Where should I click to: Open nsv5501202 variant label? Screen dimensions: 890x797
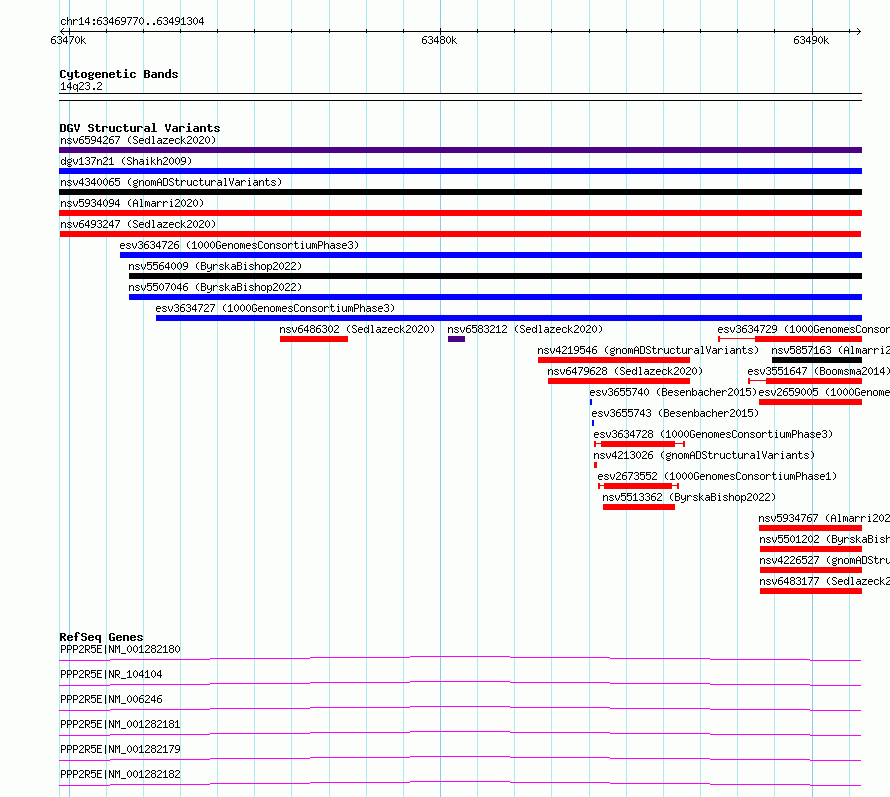pyautogui.click(x=824, y=539)
